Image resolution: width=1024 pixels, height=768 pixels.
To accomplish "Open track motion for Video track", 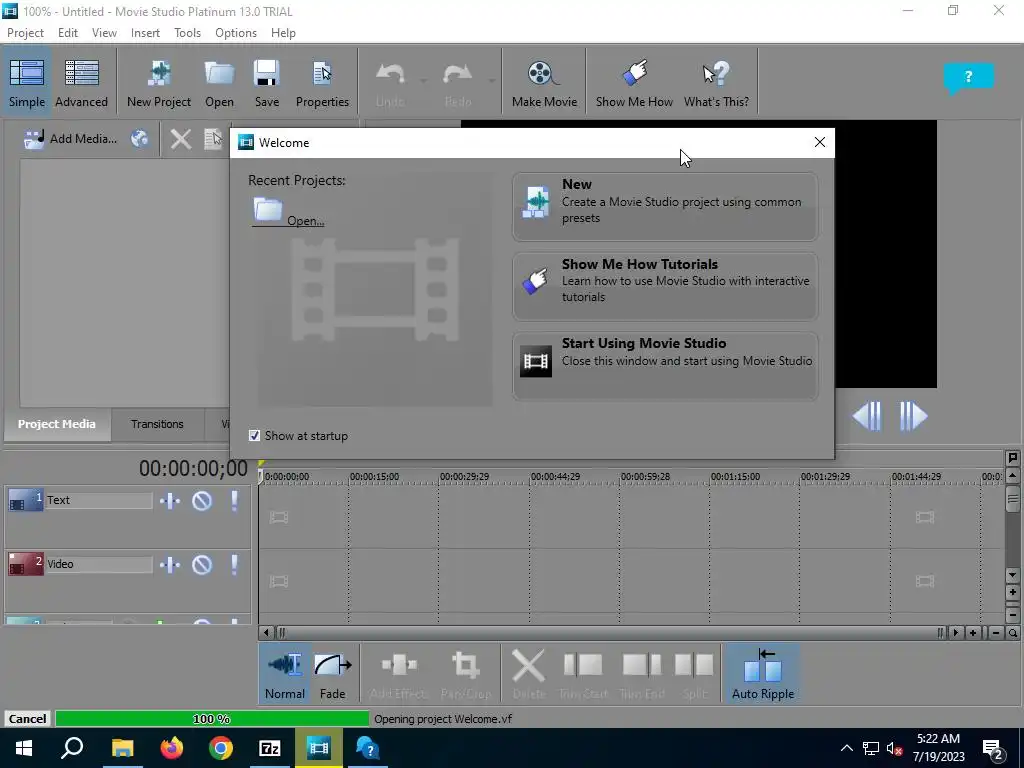I will tap(170, 565).
